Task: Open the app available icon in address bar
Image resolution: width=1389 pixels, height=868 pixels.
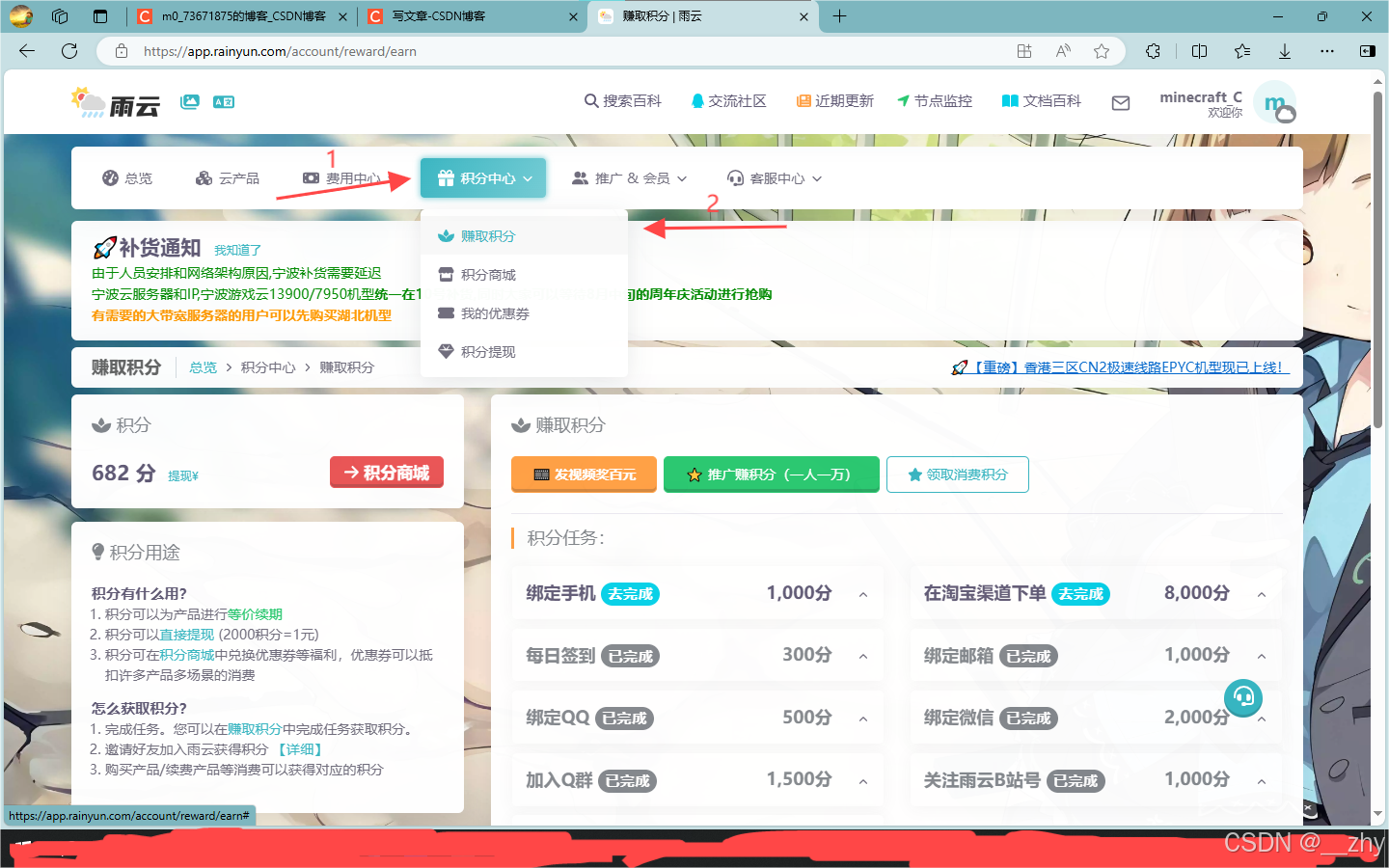Action: (x=1024, y=51)
